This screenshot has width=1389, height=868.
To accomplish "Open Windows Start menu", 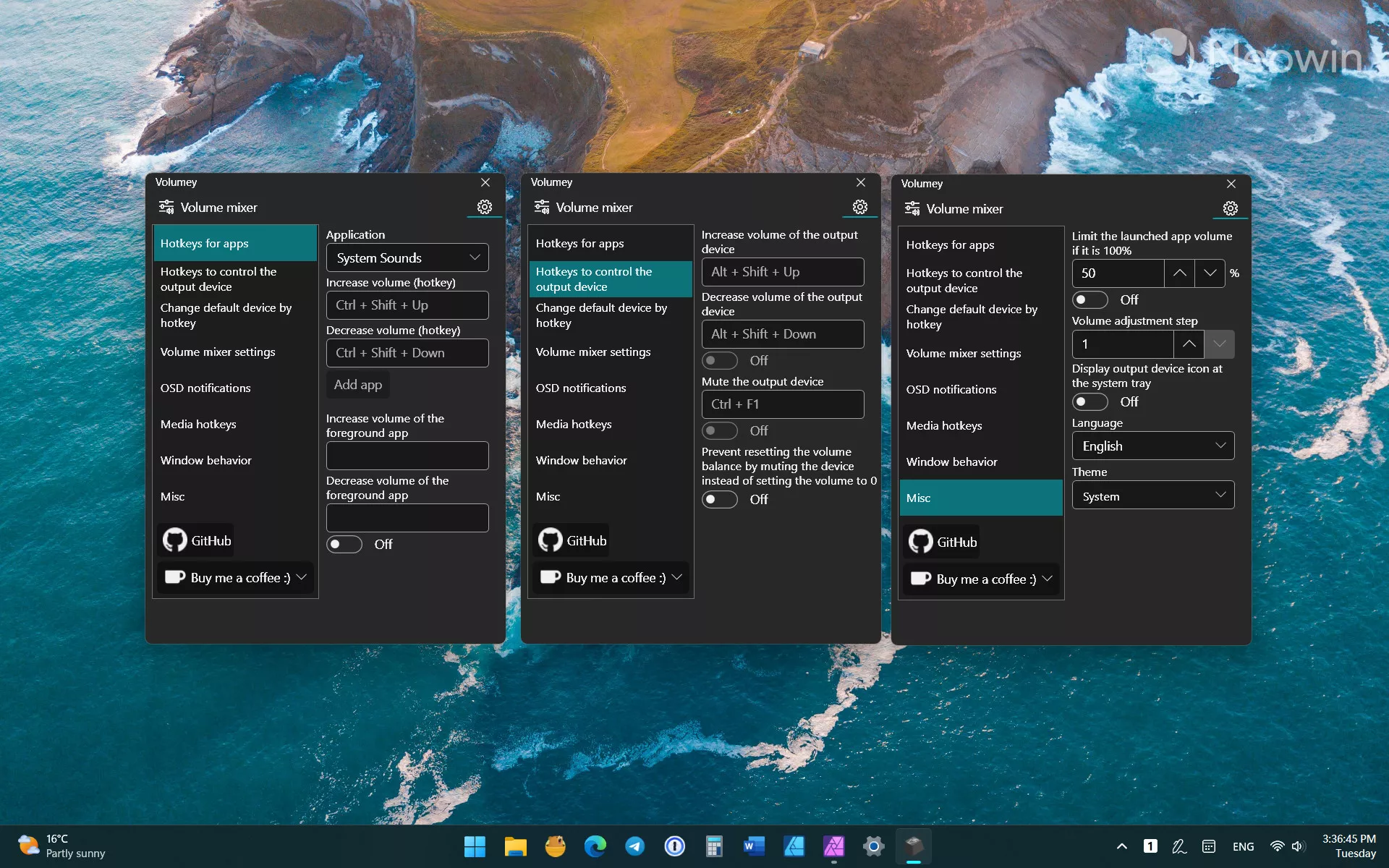I will click(475, 846).
